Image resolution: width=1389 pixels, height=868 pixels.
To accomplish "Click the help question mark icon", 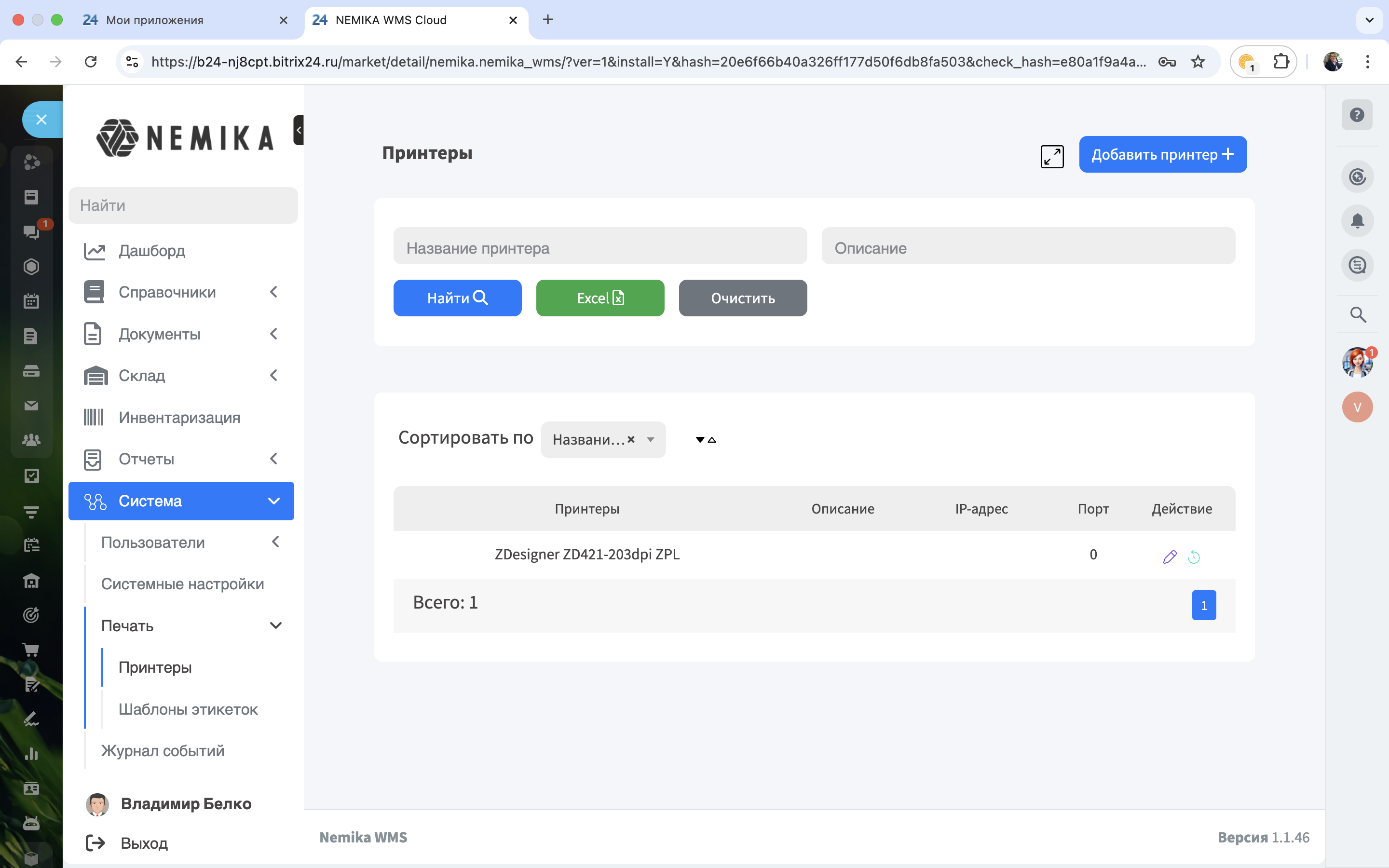I will coord(1357,115).
